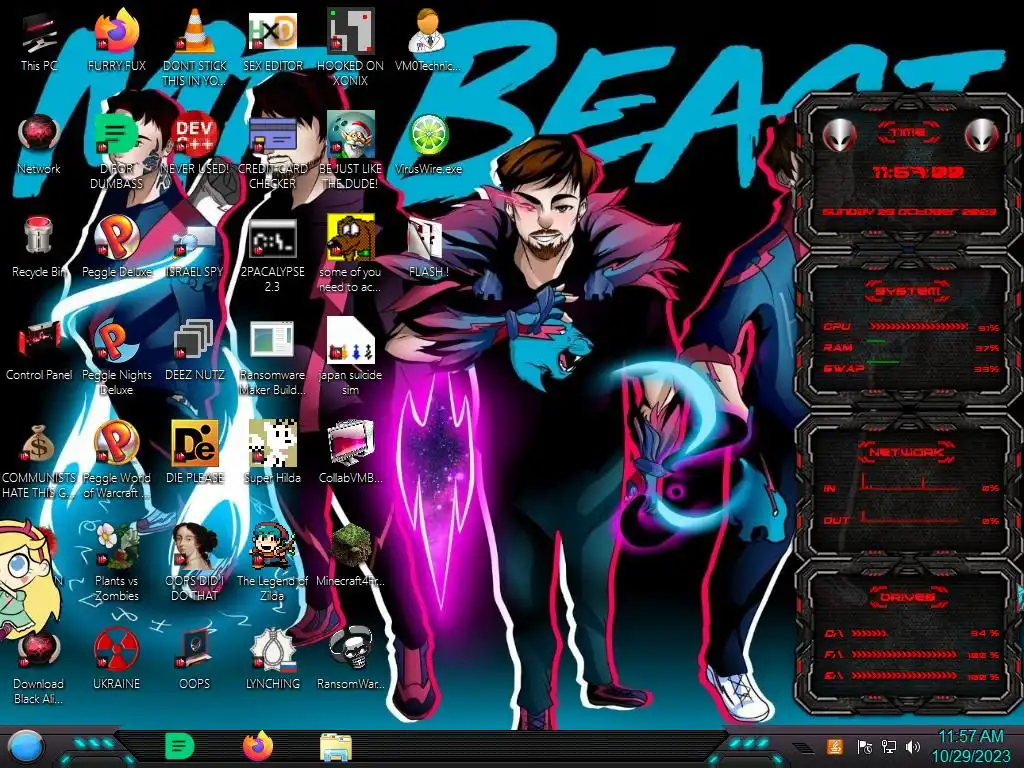This screenshot has height=768, width=1024.
Task: Click the DRIVES header on the gadget
Action: 908,597
